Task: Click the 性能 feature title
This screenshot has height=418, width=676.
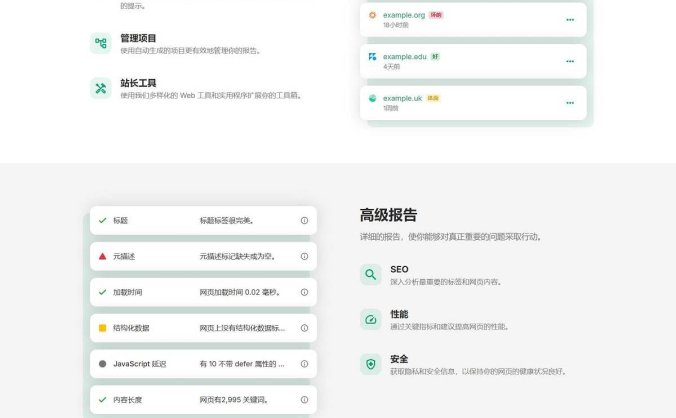Action: (x=399, y=314)
